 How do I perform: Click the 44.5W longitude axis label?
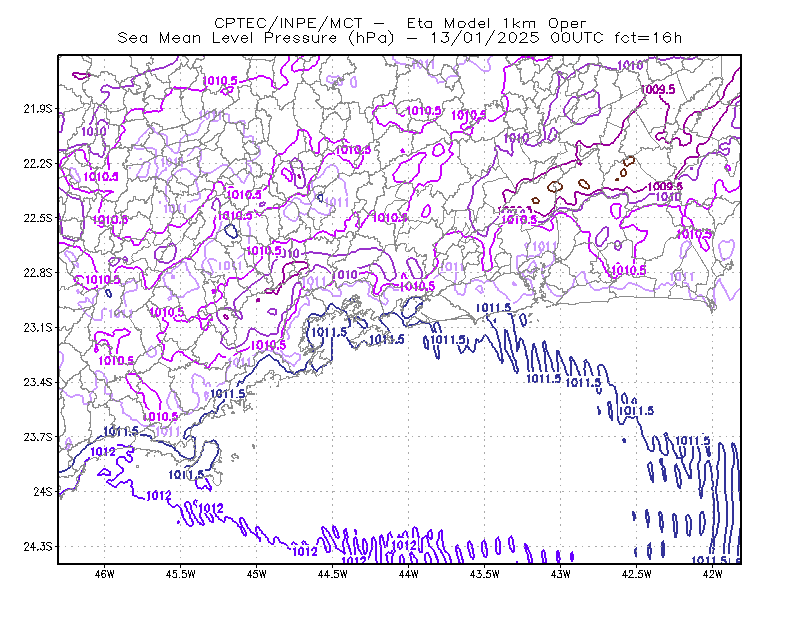[333, 574]
